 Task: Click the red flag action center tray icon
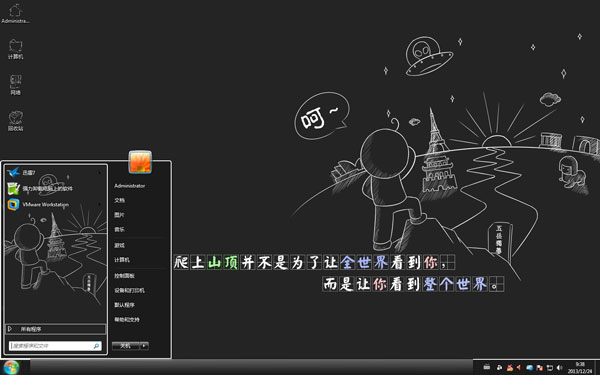pos(540,368)
